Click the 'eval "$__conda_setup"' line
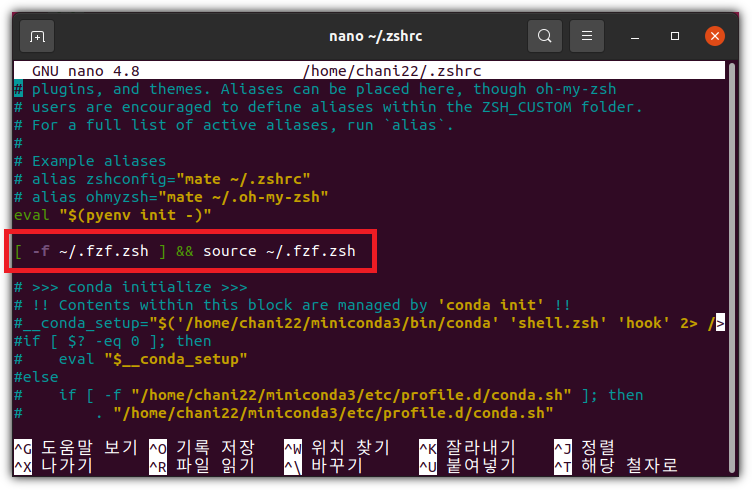Screen dimensions: 752x490 (130, 359)
